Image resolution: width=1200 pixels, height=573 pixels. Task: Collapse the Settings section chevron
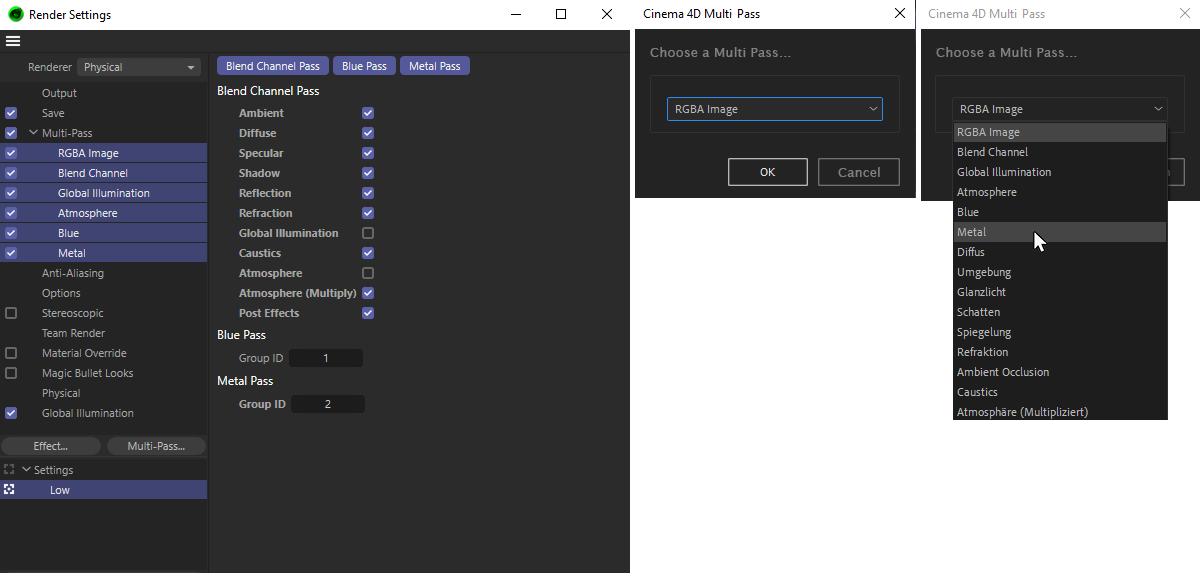click(x=27, y=469)
